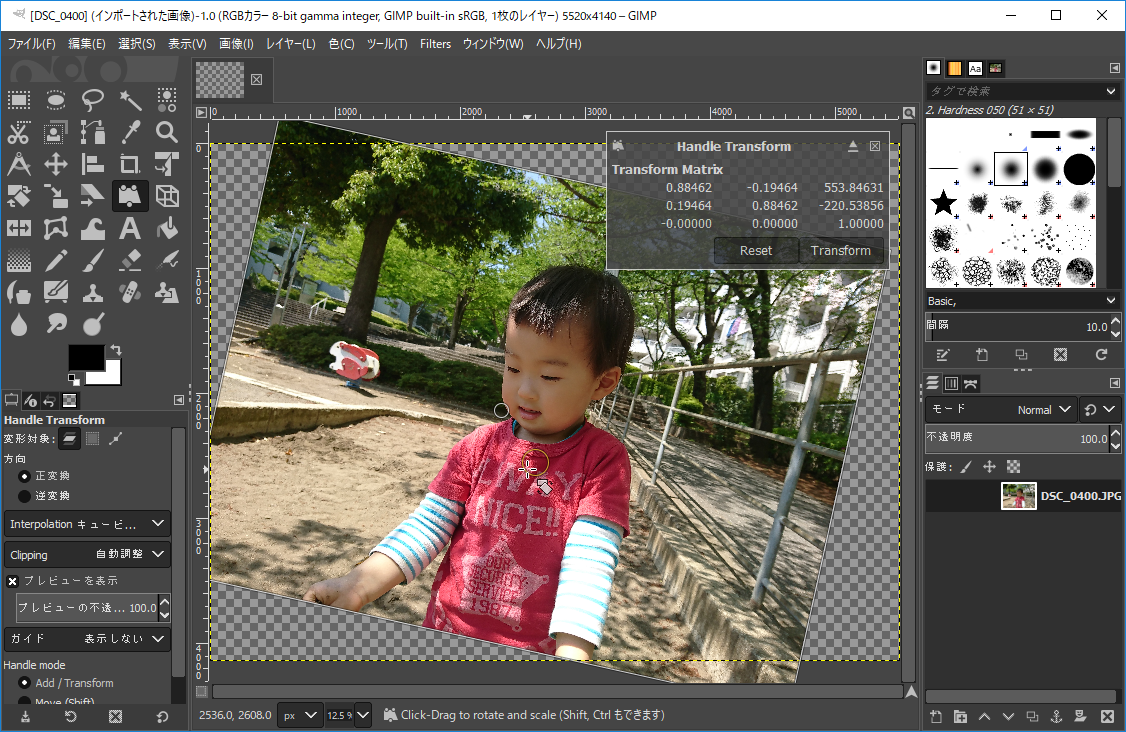1126x732 pixels.
Task: Open the 編集(E) menu
Action: click(x=87, y=44)
